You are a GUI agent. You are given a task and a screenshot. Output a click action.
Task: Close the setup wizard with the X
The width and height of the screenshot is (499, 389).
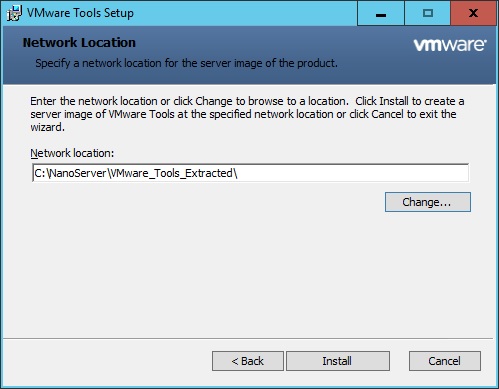click(x=473, y=13)
